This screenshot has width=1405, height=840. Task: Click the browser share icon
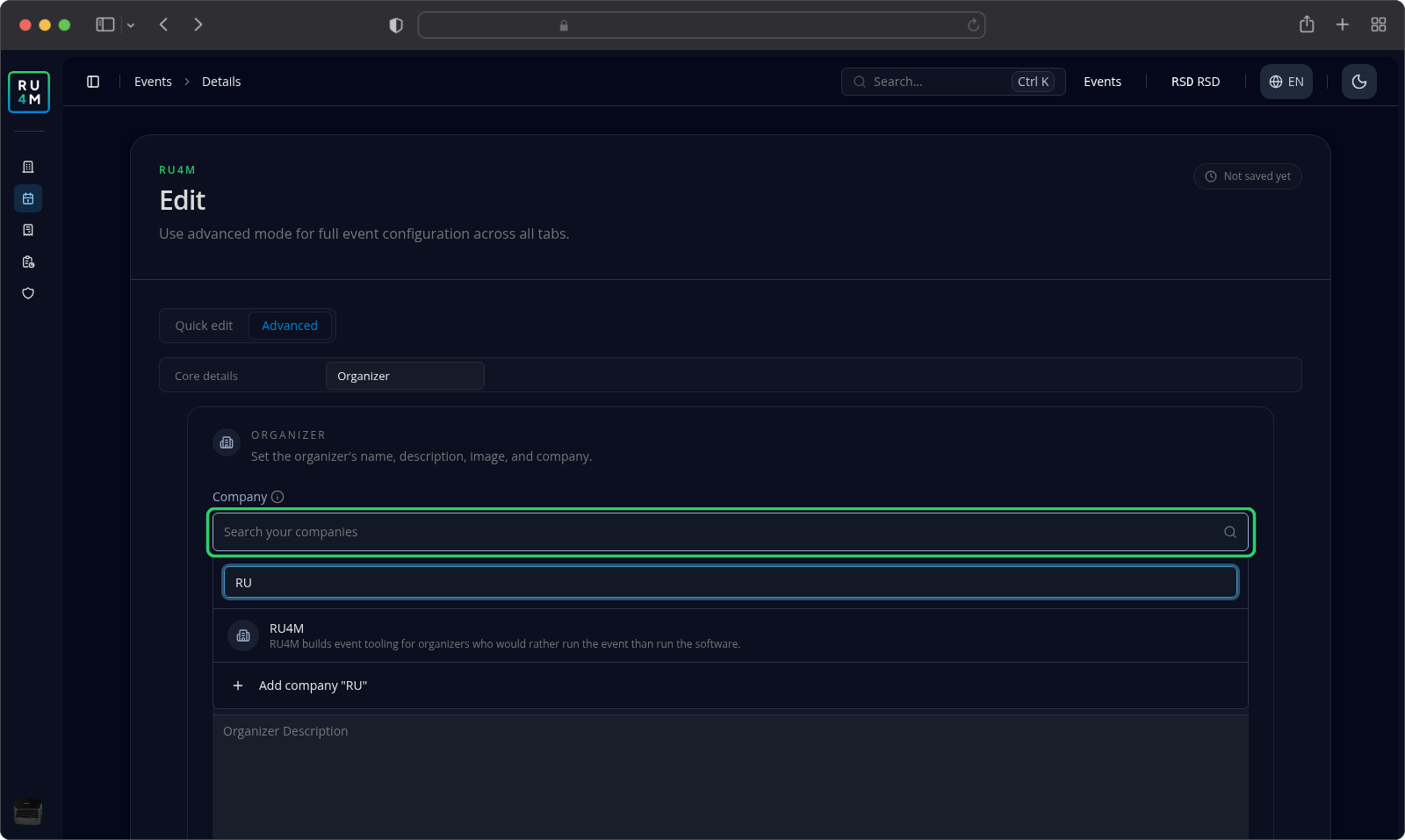(x=1307, y=25)
